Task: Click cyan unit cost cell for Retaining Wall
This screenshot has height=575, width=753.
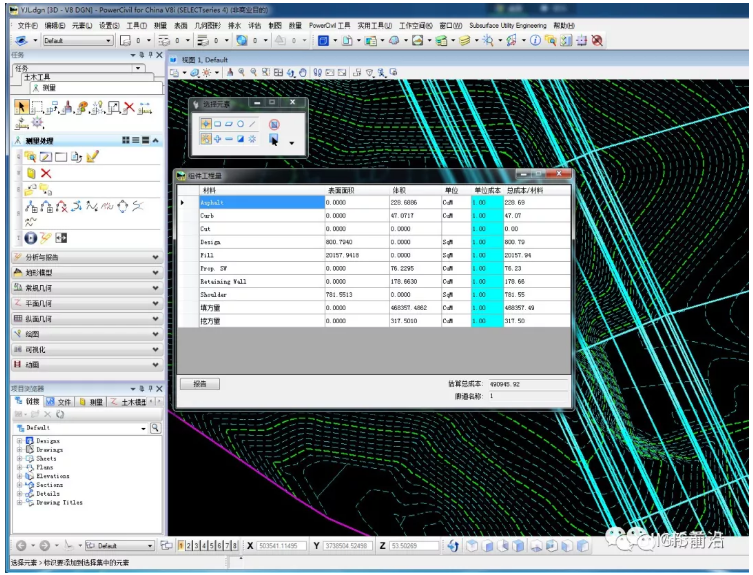Action: 487,281
